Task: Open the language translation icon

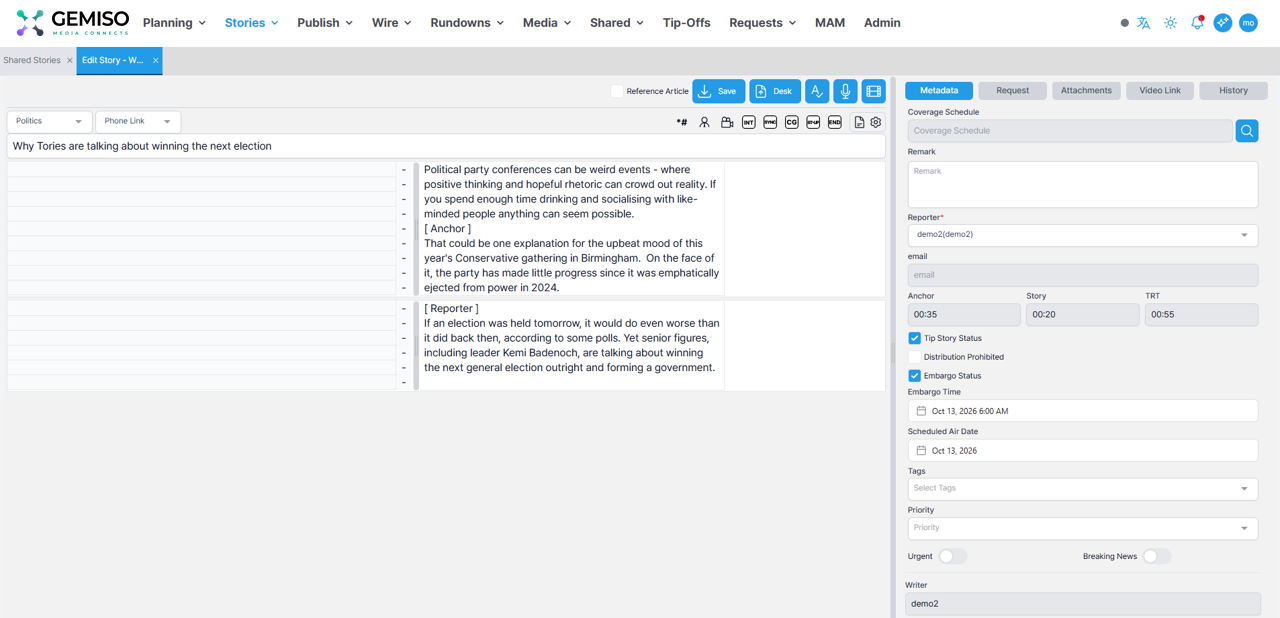Action: tap(1143, 23)
